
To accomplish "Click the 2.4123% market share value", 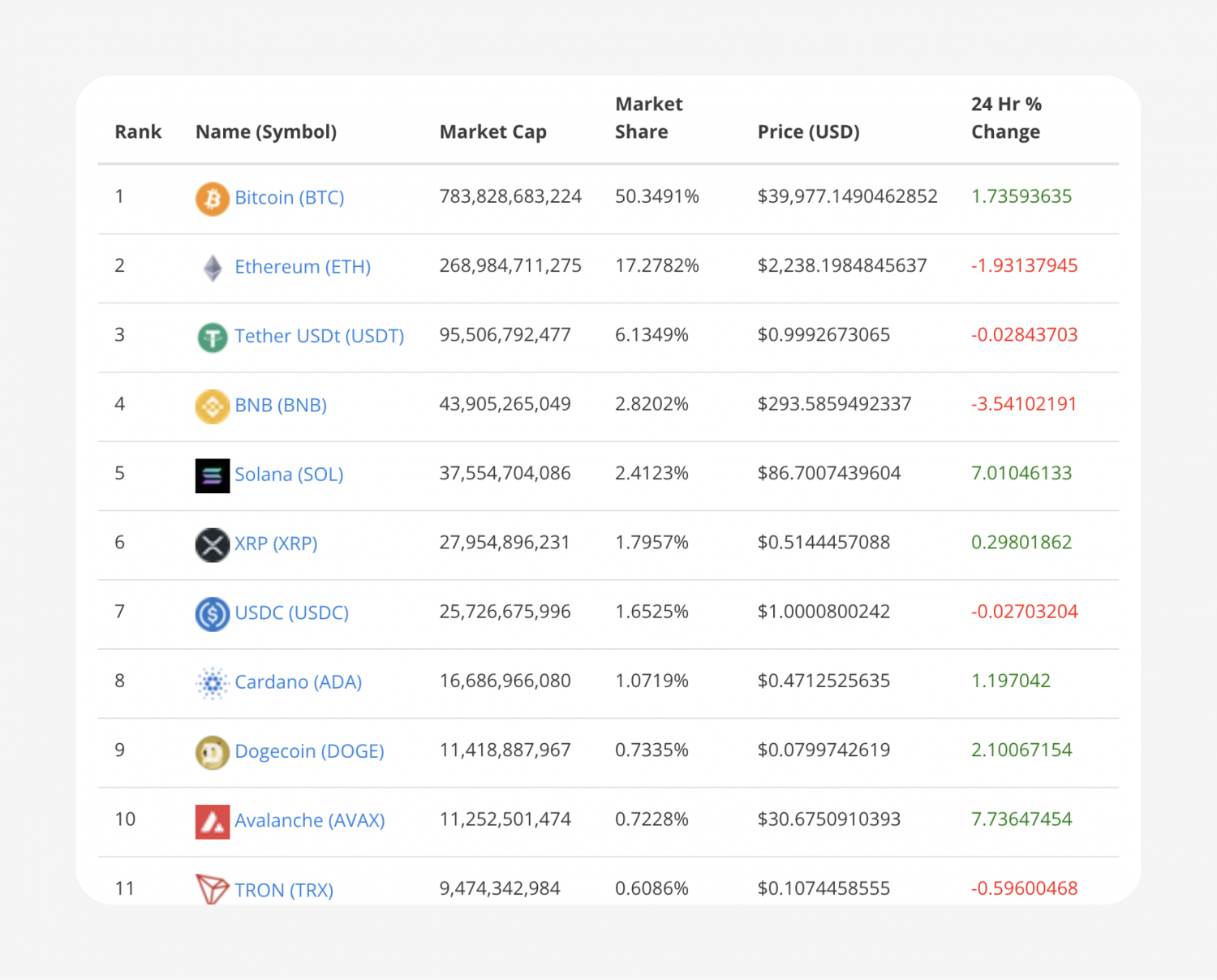I will pos(652,473).
